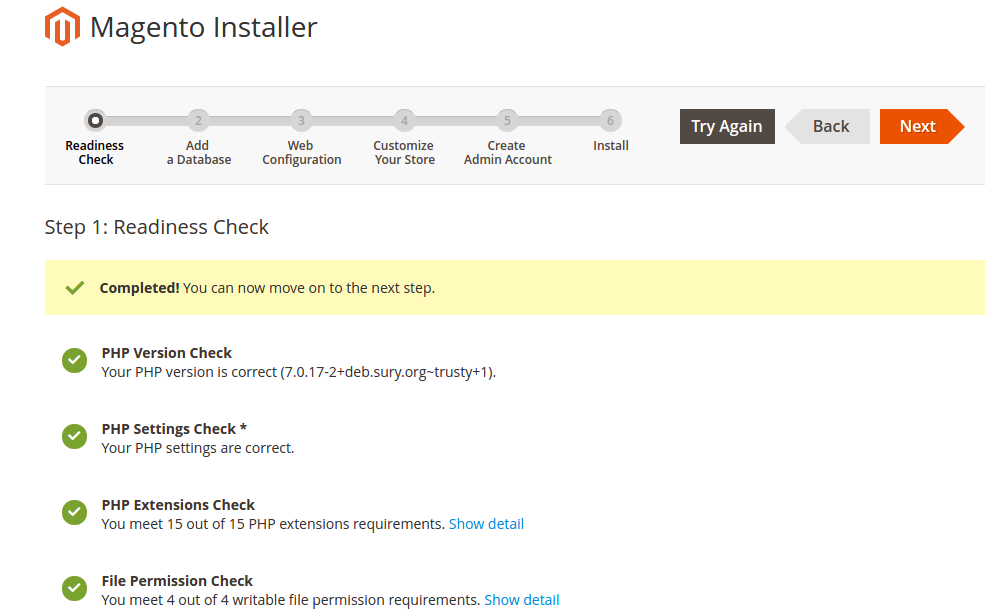Viewport: 1003px width, 611px height.
Task: Click the Magento Installer title text
Action: 203,27
